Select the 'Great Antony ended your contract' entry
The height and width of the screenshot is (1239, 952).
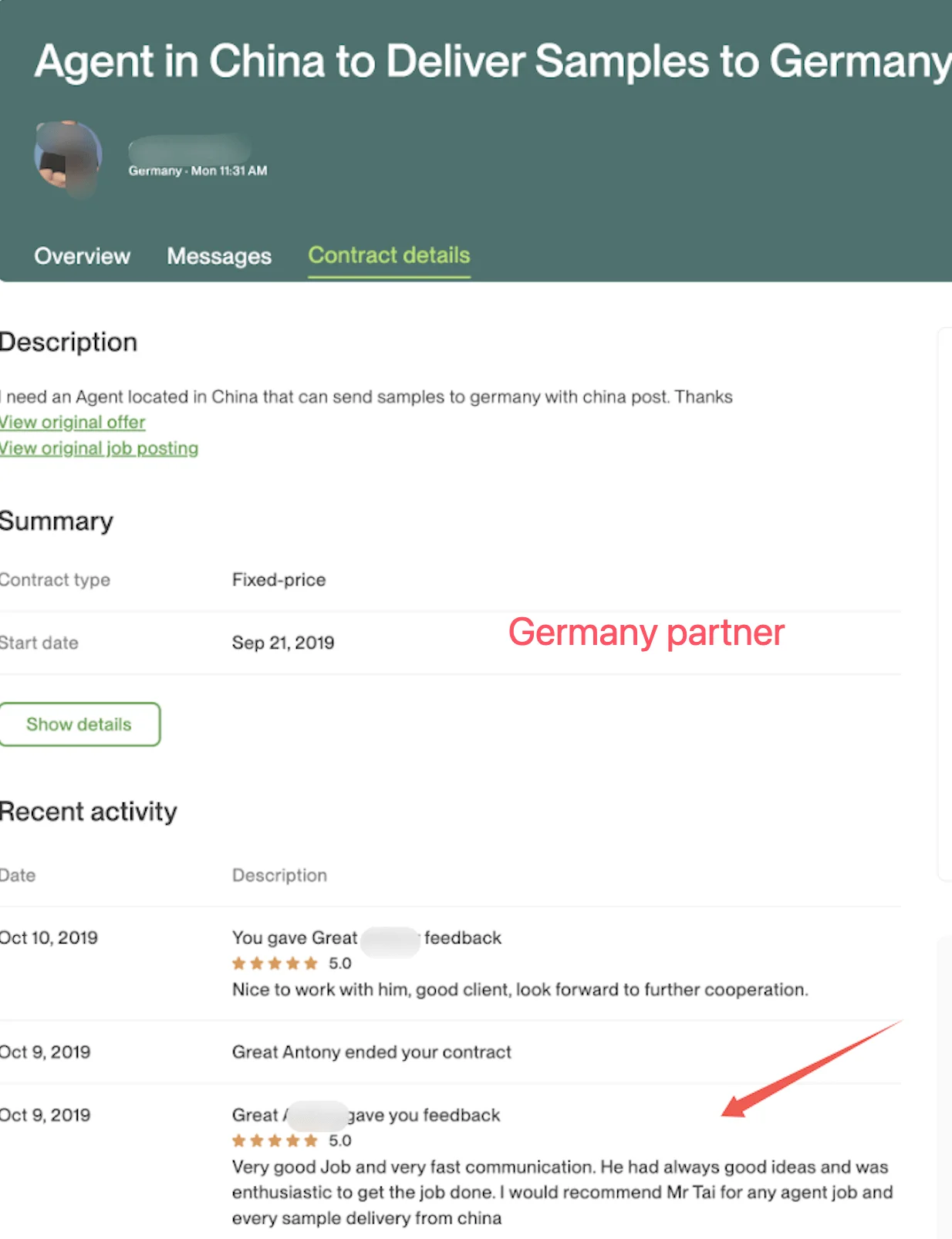coord(371,1052)
